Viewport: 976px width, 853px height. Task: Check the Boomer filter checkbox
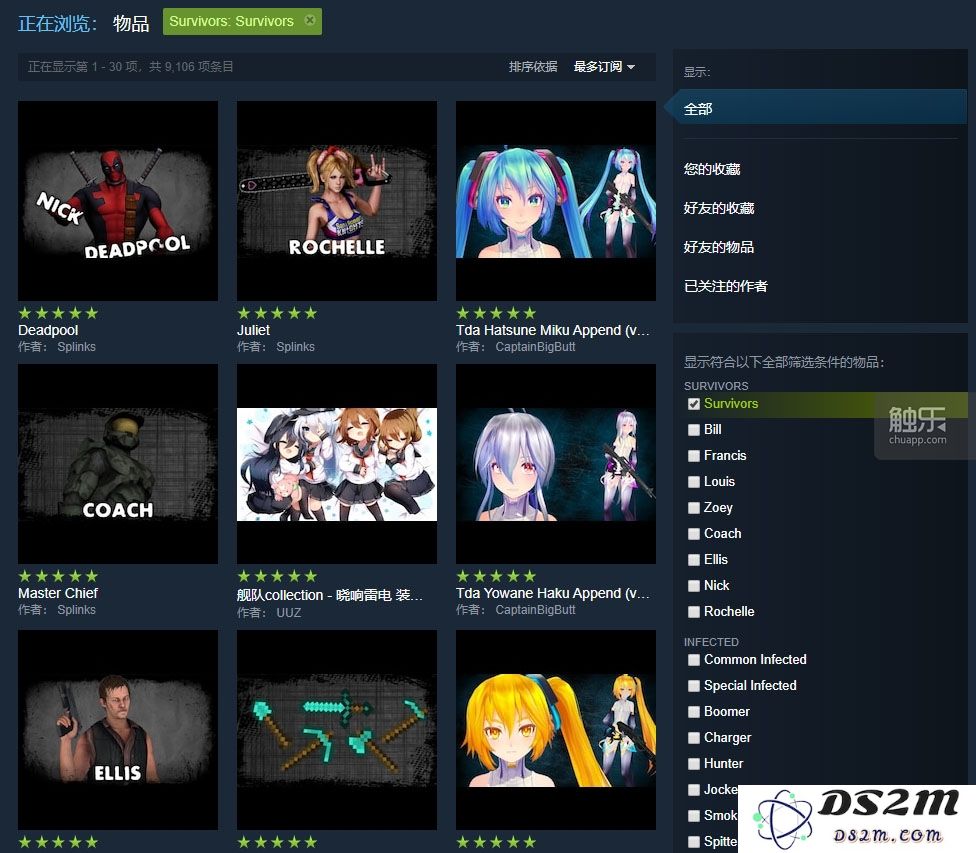coord(693,712)
